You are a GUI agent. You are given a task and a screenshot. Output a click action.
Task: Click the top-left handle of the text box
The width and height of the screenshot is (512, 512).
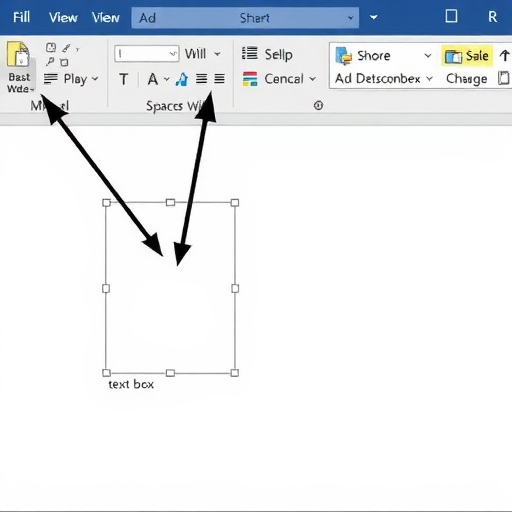coord(106,203)
